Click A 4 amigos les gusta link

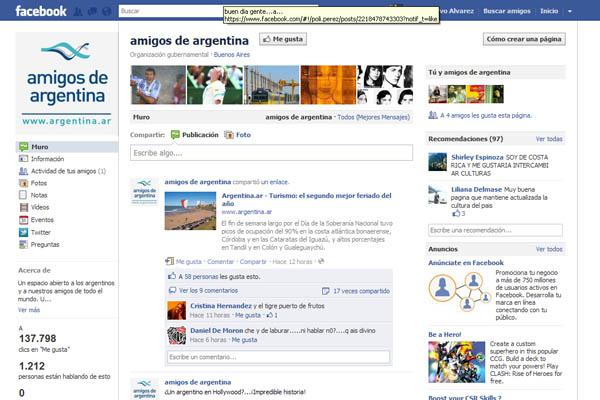click(x=486, y=115)
